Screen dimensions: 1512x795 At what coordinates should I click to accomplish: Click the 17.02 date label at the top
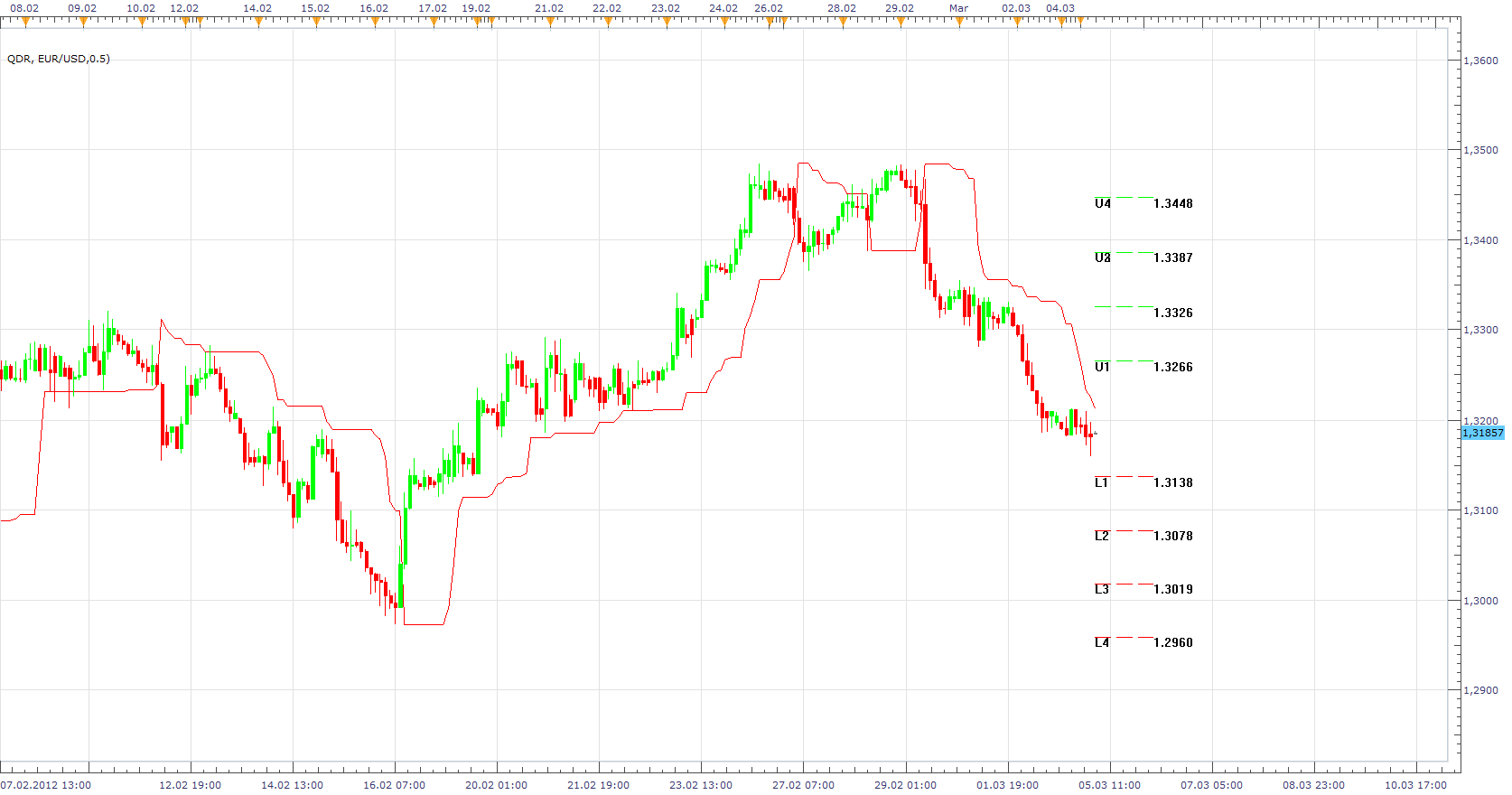tap(433, 8)
